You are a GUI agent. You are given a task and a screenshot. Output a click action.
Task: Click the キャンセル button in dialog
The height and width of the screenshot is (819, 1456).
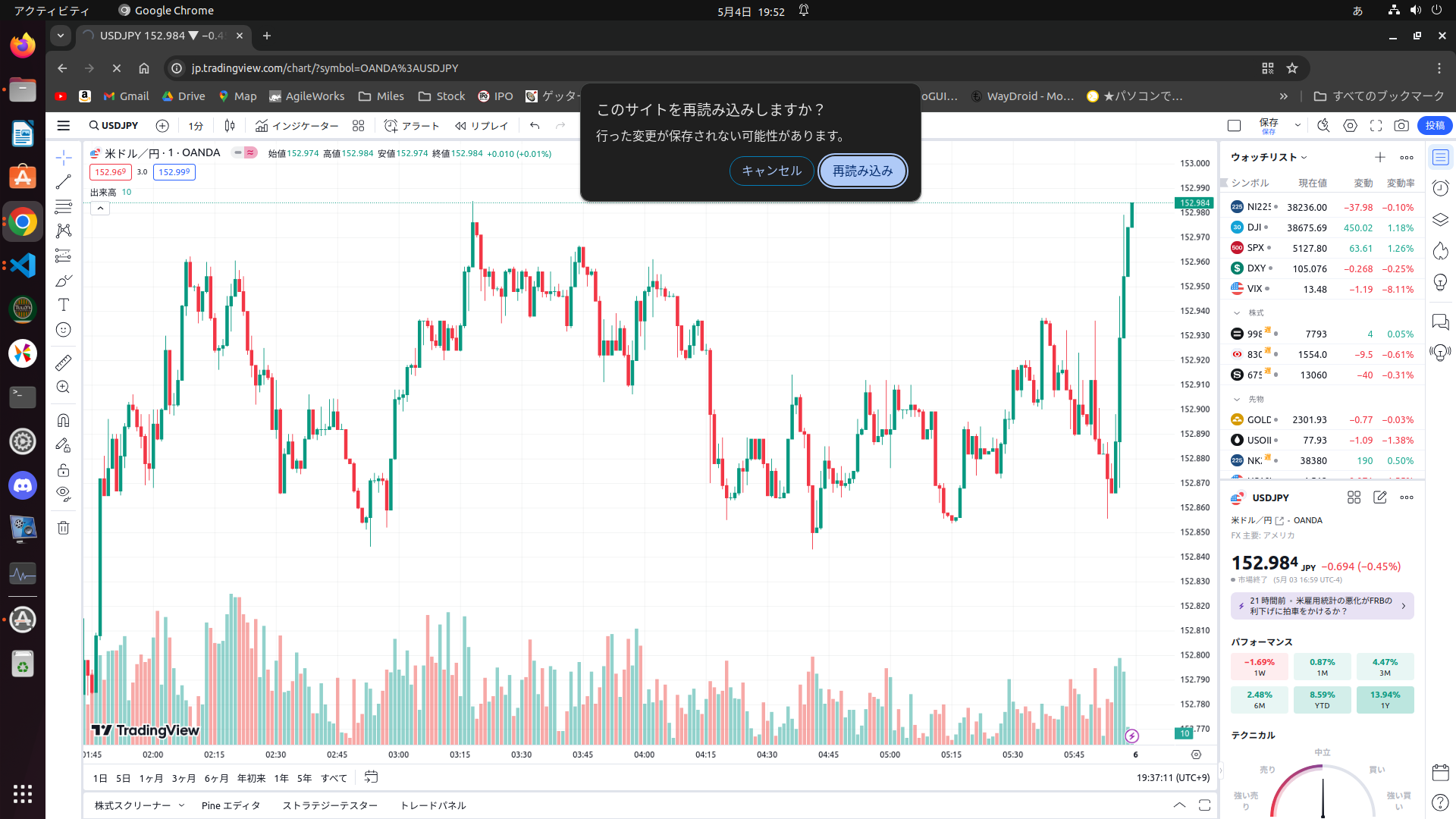tap(771, 171)
